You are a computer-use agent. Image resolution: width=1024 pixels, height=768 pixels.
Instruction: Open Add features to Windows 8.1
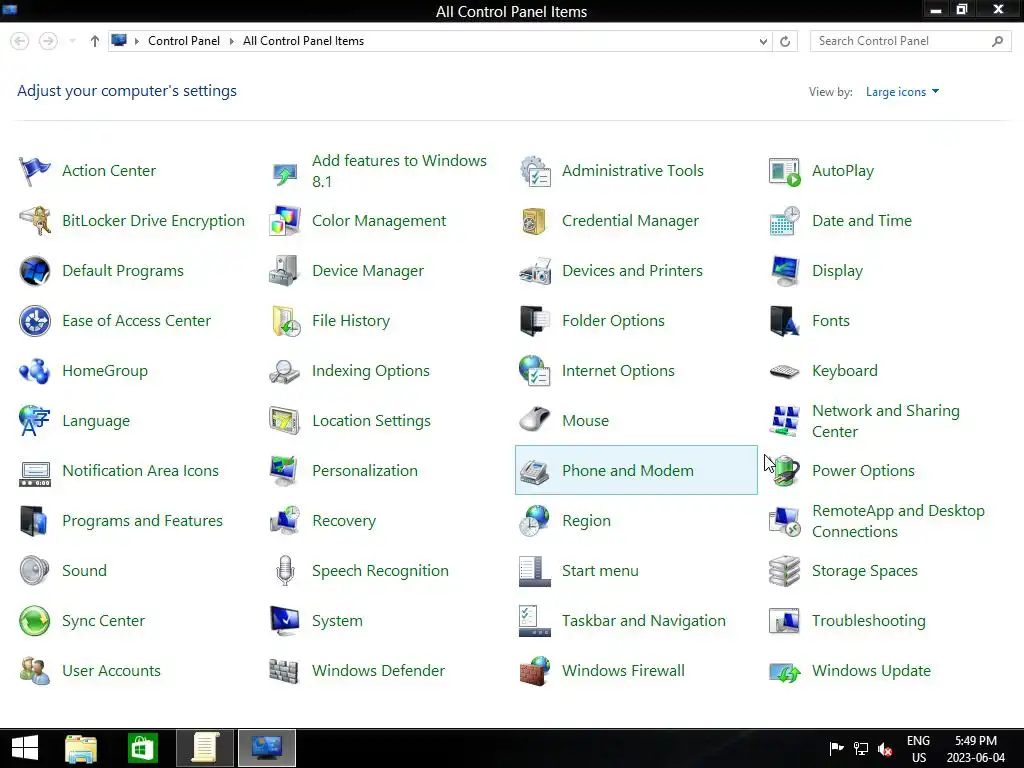click(399, 171)
